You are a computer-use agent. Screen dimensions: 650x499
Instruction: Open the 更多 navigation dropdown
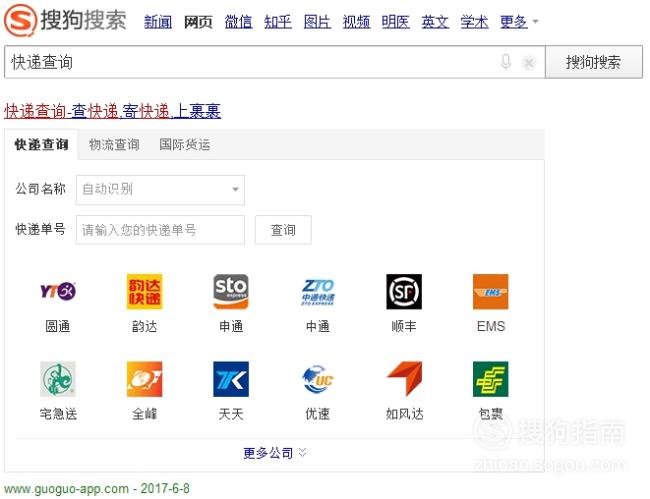(519, 22)
